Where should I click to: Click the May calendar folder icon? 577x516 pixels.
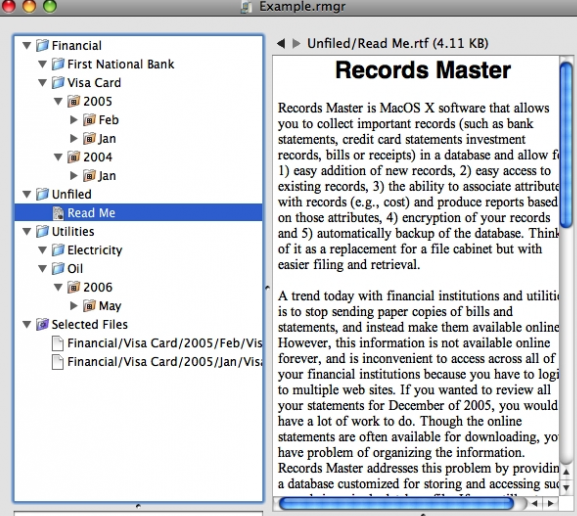click(89, 305)
